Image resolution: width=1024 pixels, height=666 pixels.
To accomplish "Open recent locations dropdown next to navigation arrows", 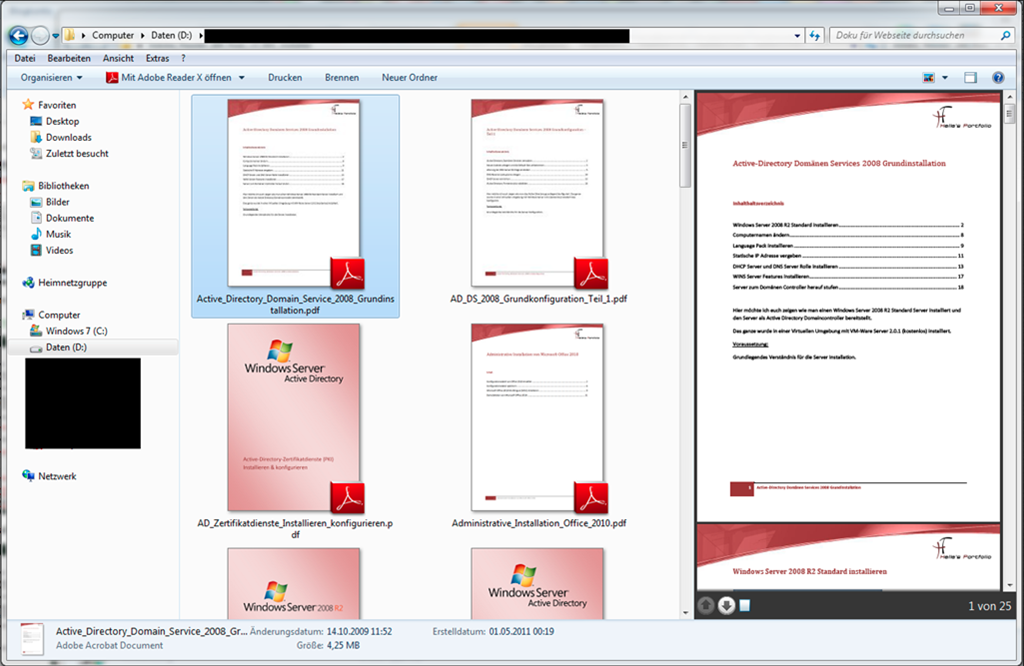I will pos(56,36).
